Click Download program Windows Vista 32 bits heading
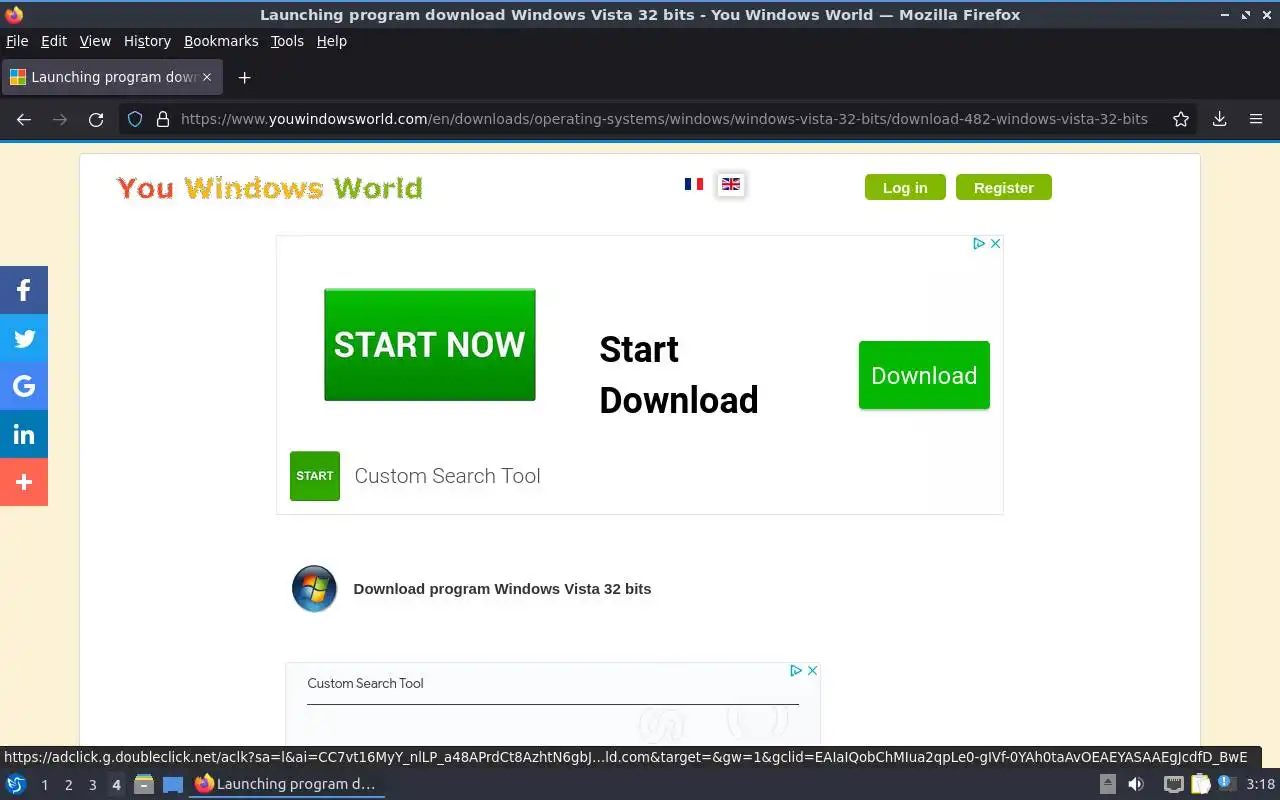Screen dimensions: 1280x800 click(x=502, y=589)
